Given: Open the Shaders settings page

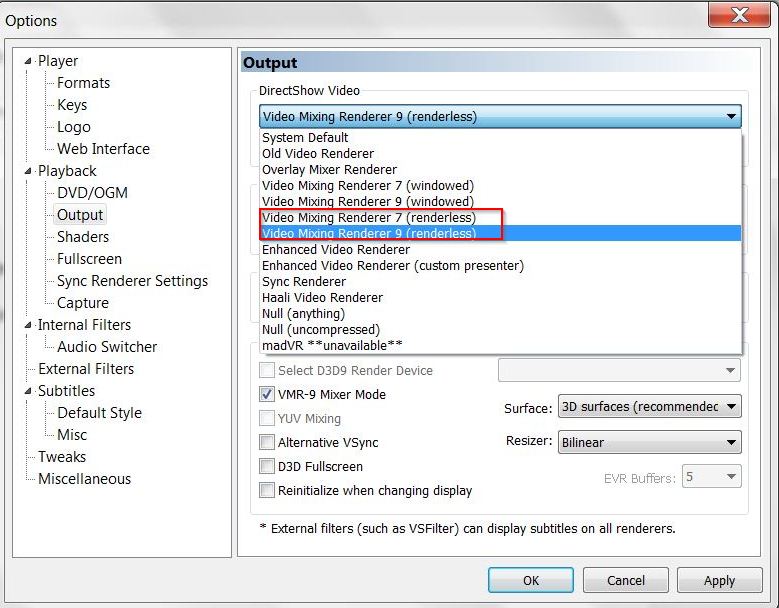Looking at the screenshot, I should coord(83,237).
